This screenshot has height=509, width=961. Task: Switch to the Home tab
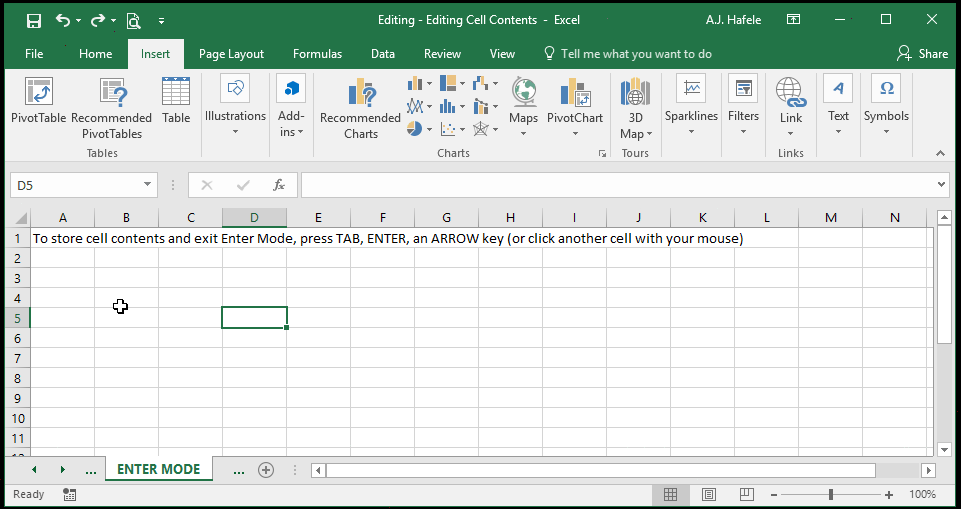pyautogui.click(x=96, y=54)
